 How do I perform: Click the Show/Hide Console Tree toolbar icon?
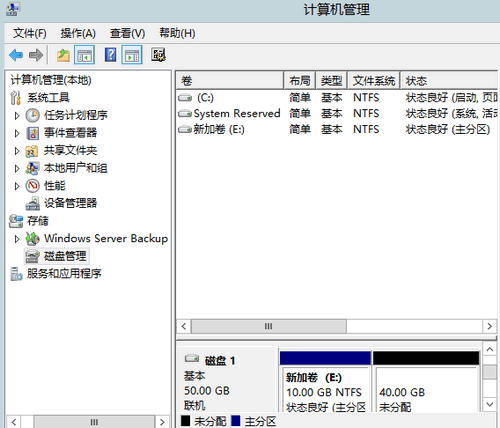click(x=84, y=55)
